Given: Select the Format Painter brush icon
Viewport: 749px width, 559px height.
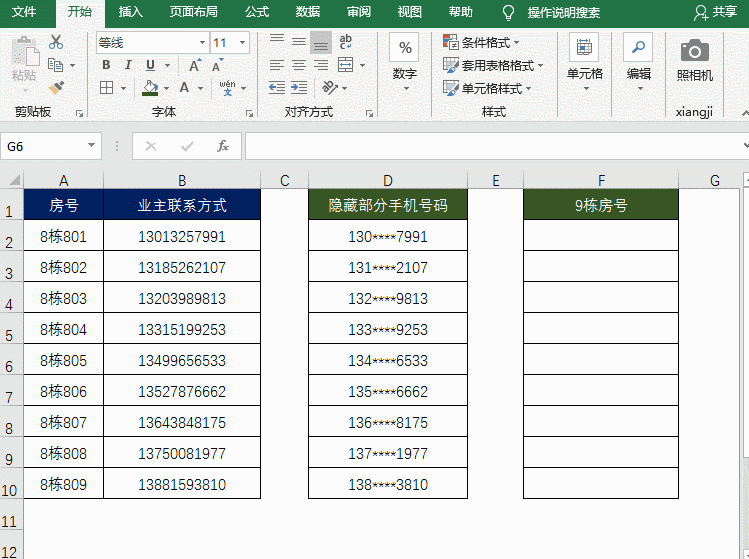Looking at the screenshot, I should [x=56, y=88].
